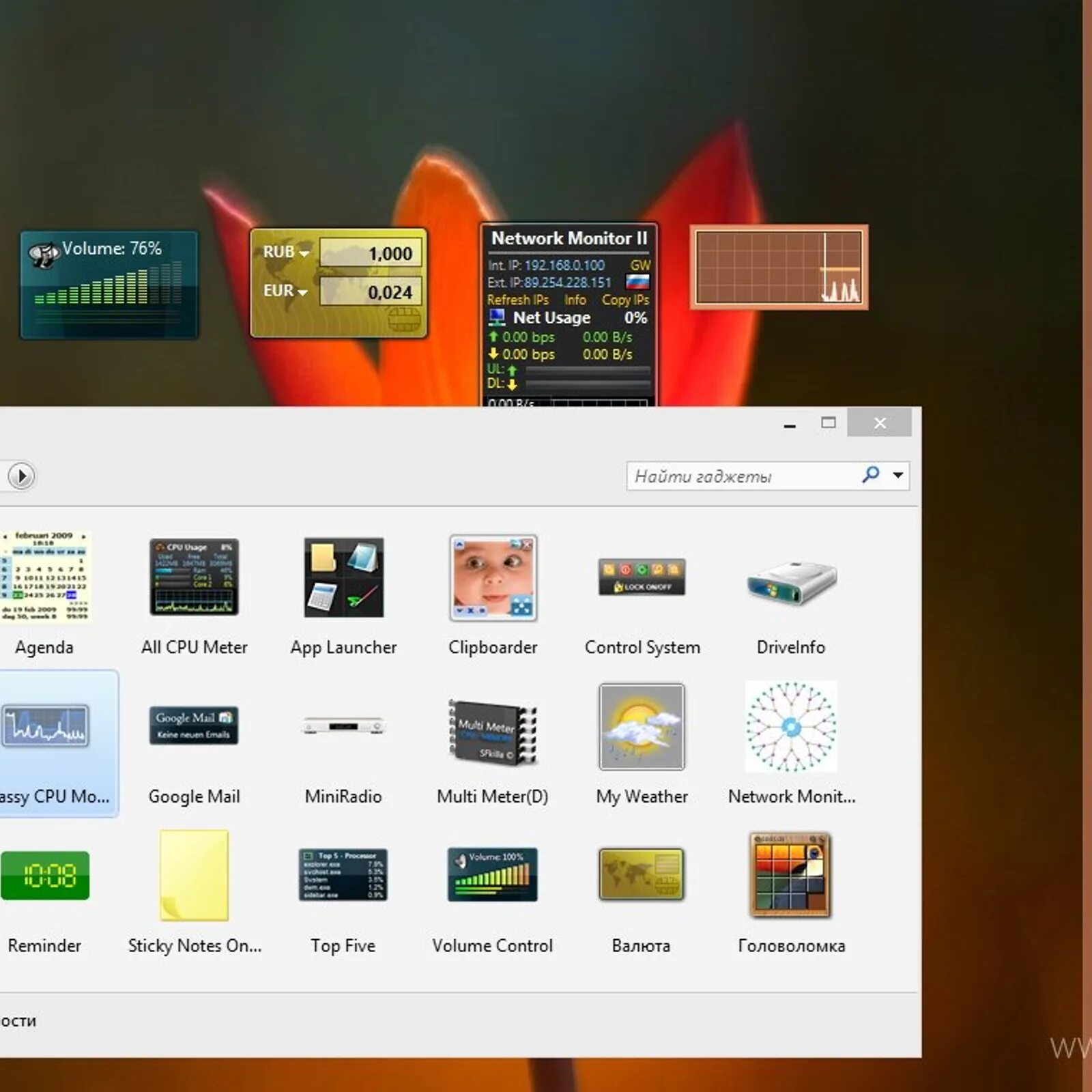Click the Network Monitor II title
The width and height of the screenshot is (1092, 1092).
(x=569, y=238)
